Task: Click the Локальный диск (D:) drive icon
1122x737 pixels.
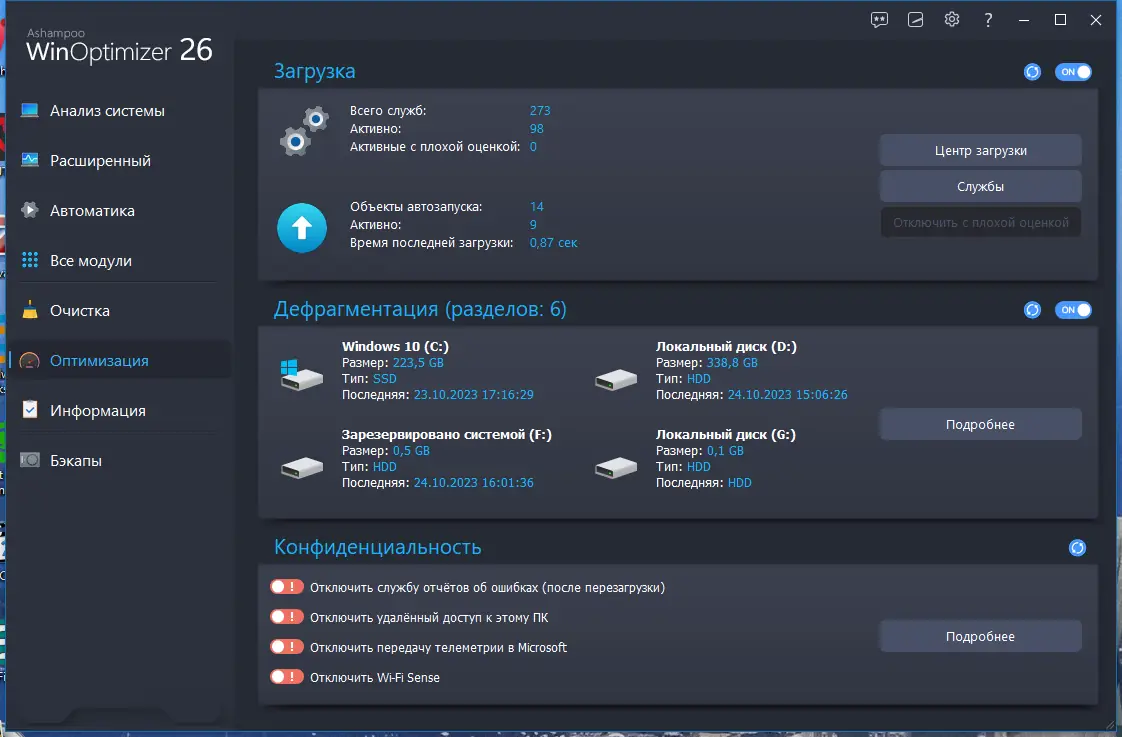Action: [x=615, y=379]
